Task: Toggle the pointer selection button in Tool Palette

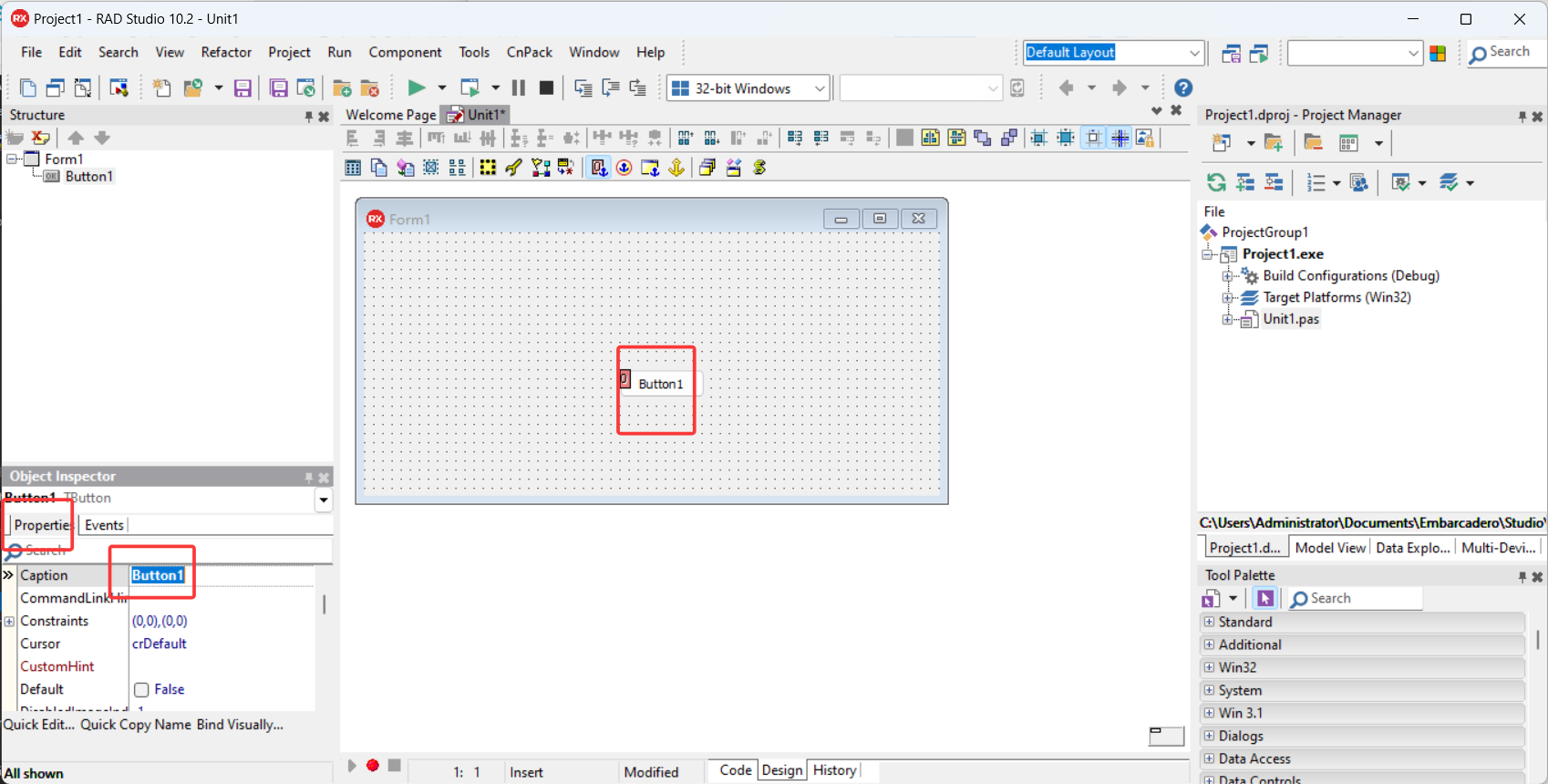Action: [x=1264, y=599]
